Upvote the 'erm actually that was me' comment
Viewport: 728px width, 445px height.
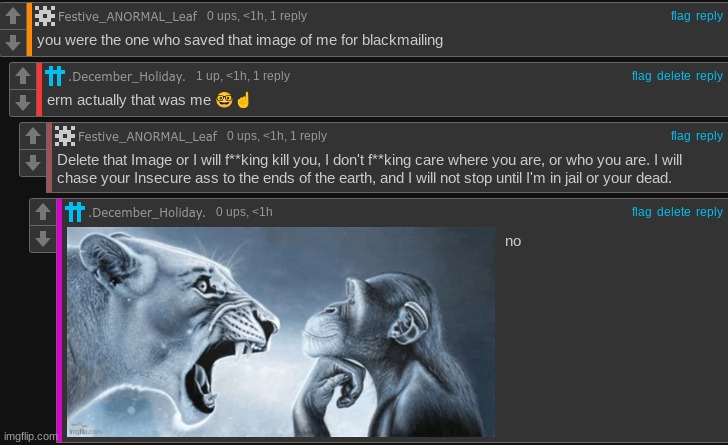click(x=22, y=77)
